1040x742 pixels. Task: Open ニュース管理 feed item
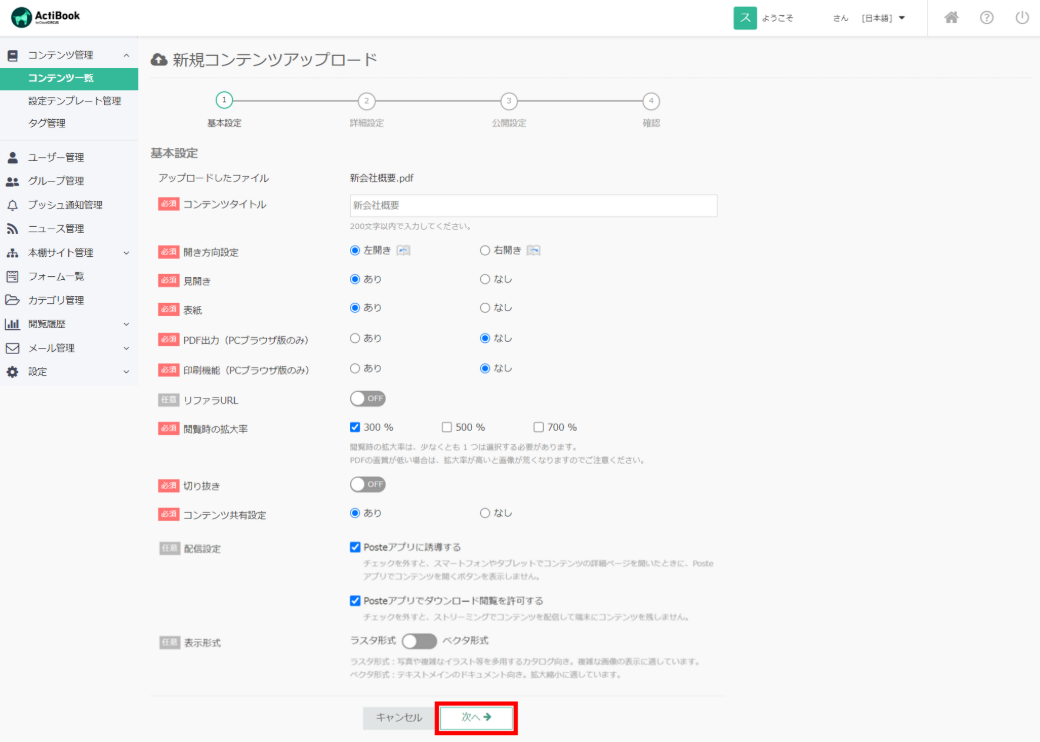coord(55,229)
